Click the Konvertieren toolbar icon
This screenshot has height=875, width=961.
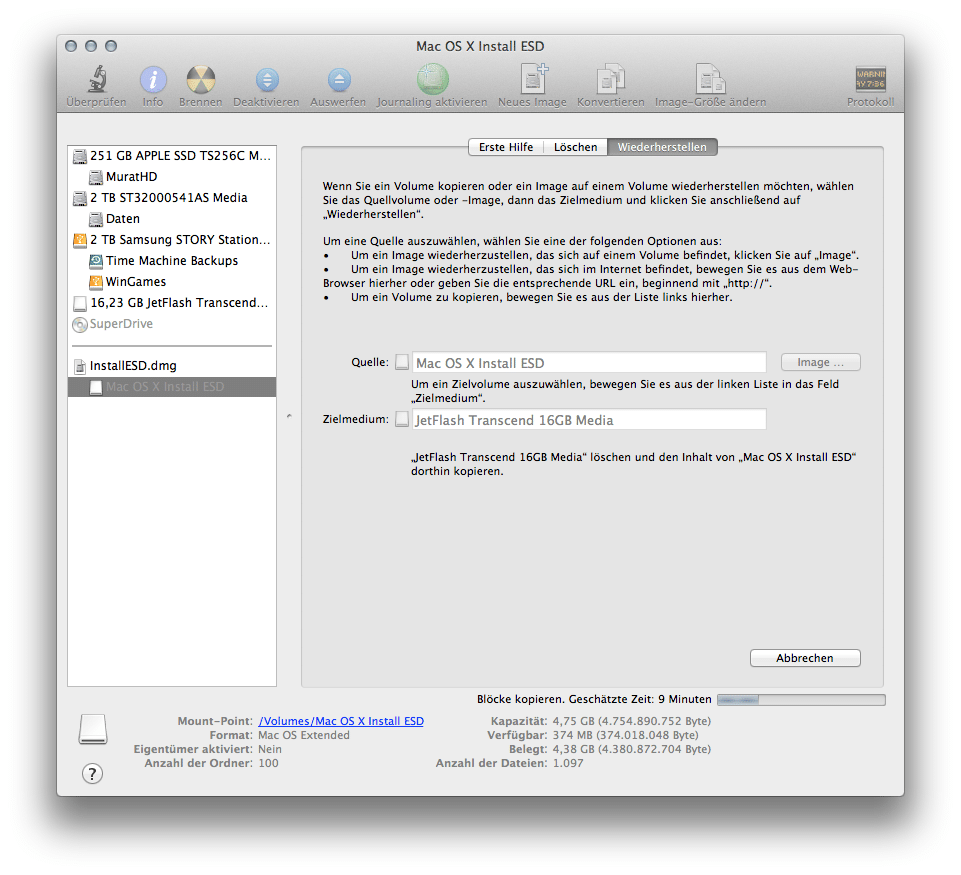point(610,80)
